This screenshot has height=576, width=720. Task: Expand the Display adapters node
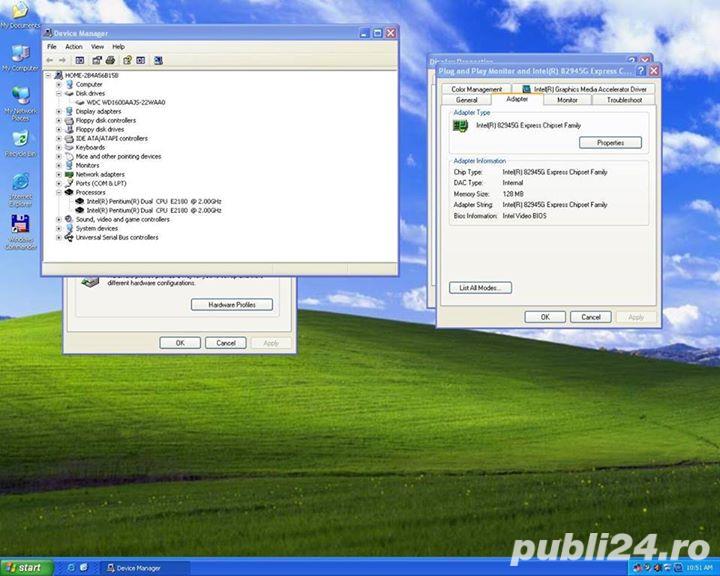point(59,112)
